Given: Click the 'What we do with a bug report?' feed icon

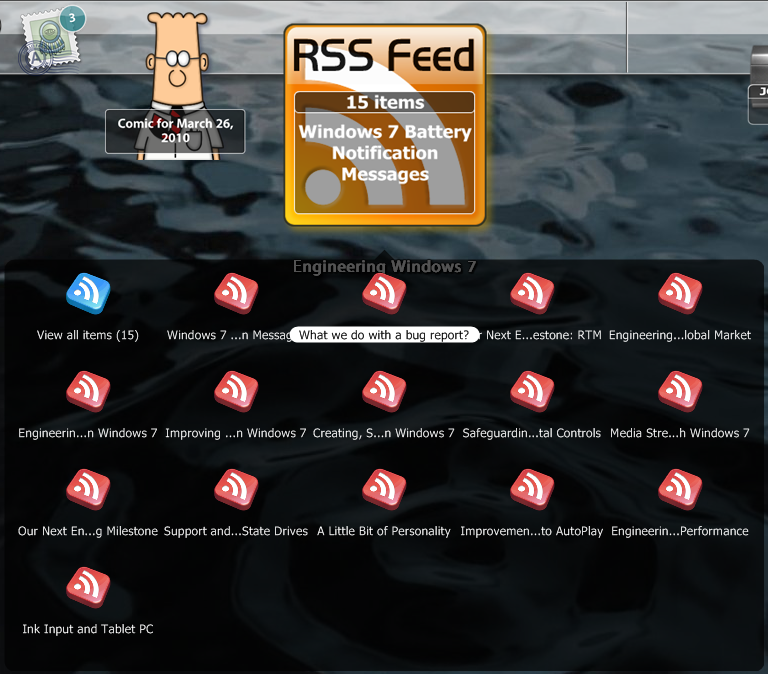Looking at the screenshot, I should 384,294.
